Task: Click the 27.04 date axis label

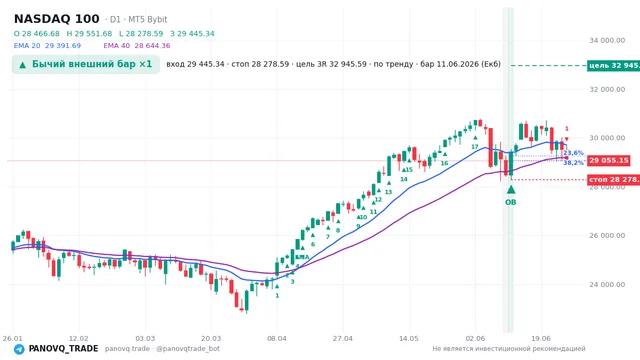Action: coord(343,338)
